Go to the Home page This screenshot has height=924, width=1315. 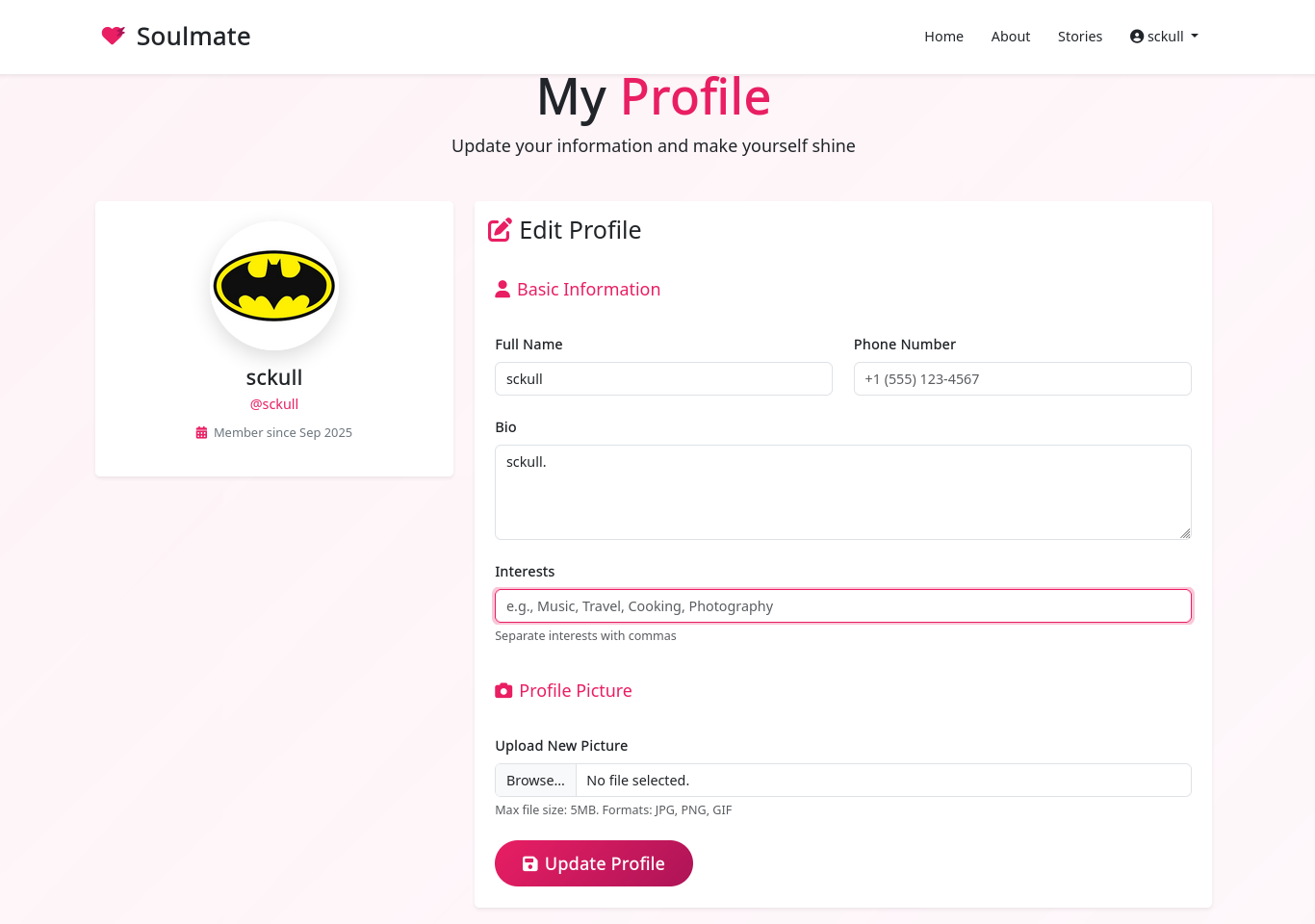tap(943, 37)
